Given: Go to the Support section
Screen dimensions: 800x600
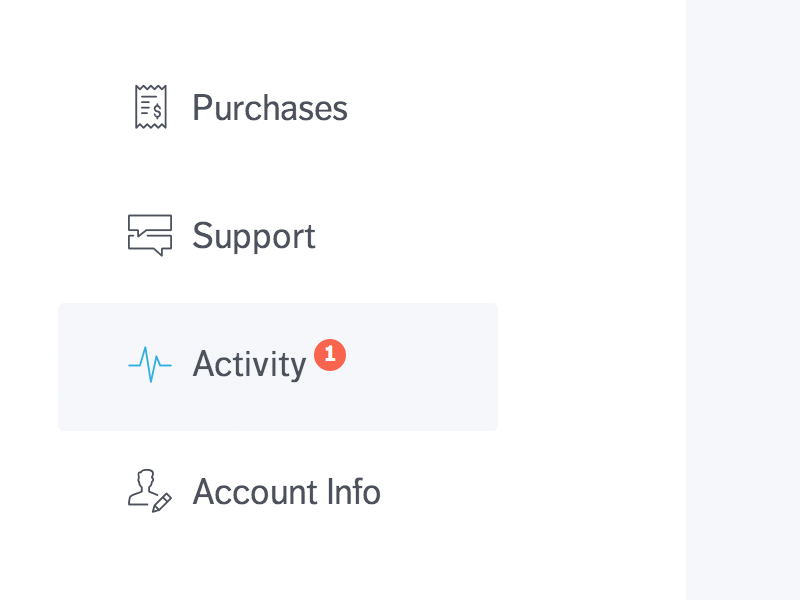Looking at the screenshot, I should pyautogui.click(x=253, y=236).
